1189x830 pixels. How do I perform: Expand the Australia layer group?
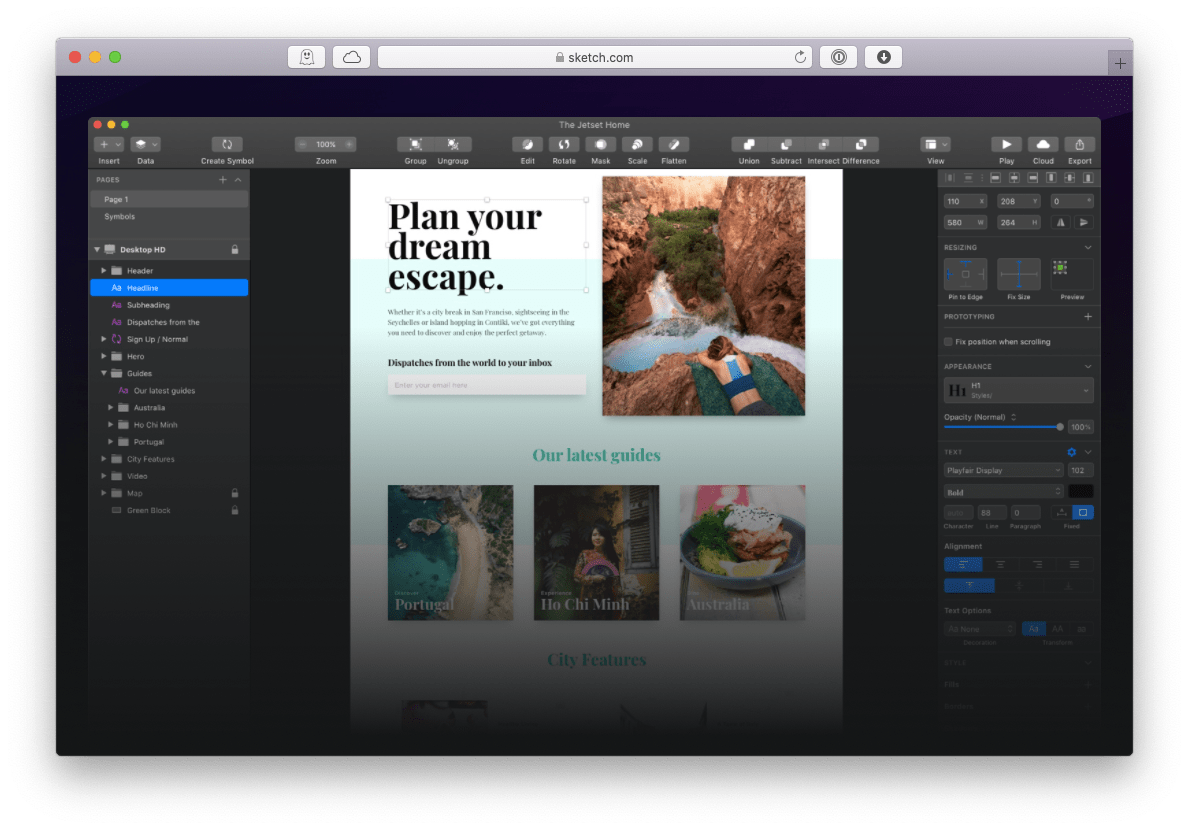111,407
